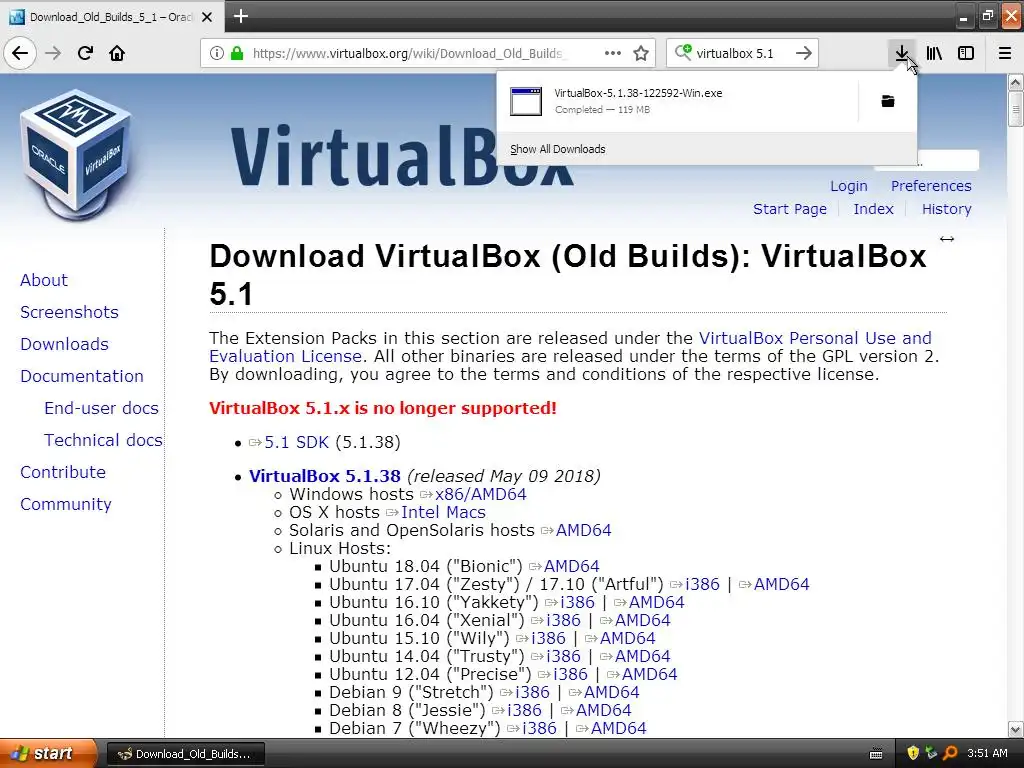Download Ubuntu 17.04 Zesty i386 package
The height and width of the screenshot is (768, 1024).
click(x=702, y=584)
